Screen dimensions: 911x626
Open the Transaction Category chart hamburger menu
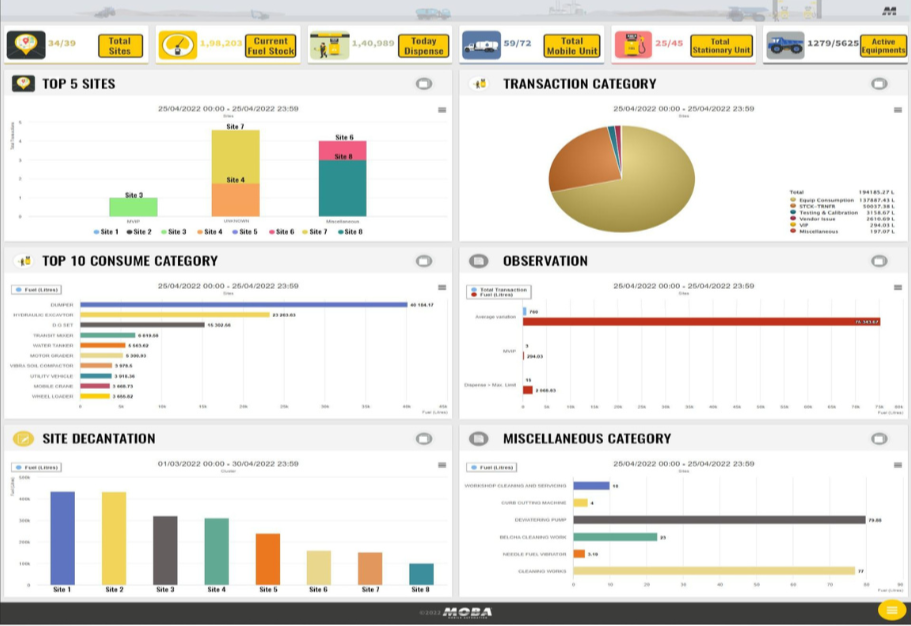click(896, 110)
